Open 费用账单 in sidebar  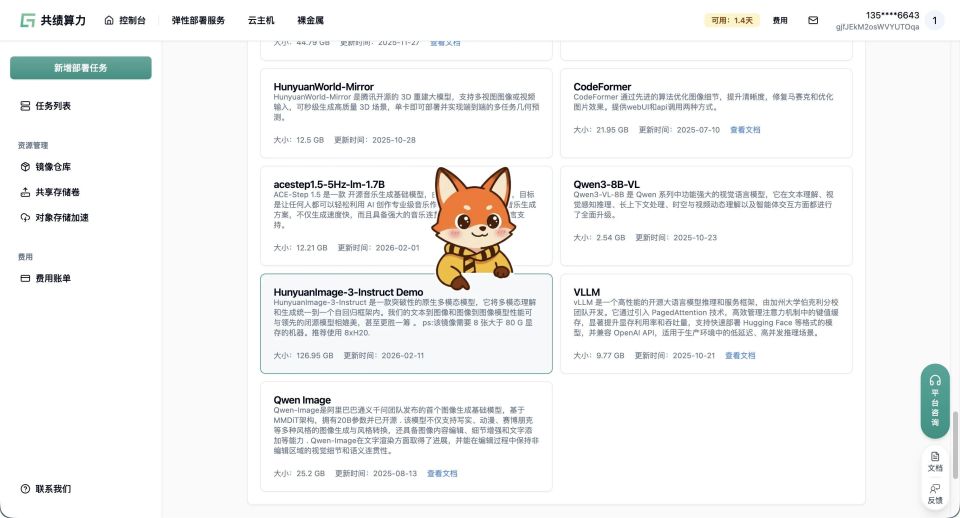[53, 278]
